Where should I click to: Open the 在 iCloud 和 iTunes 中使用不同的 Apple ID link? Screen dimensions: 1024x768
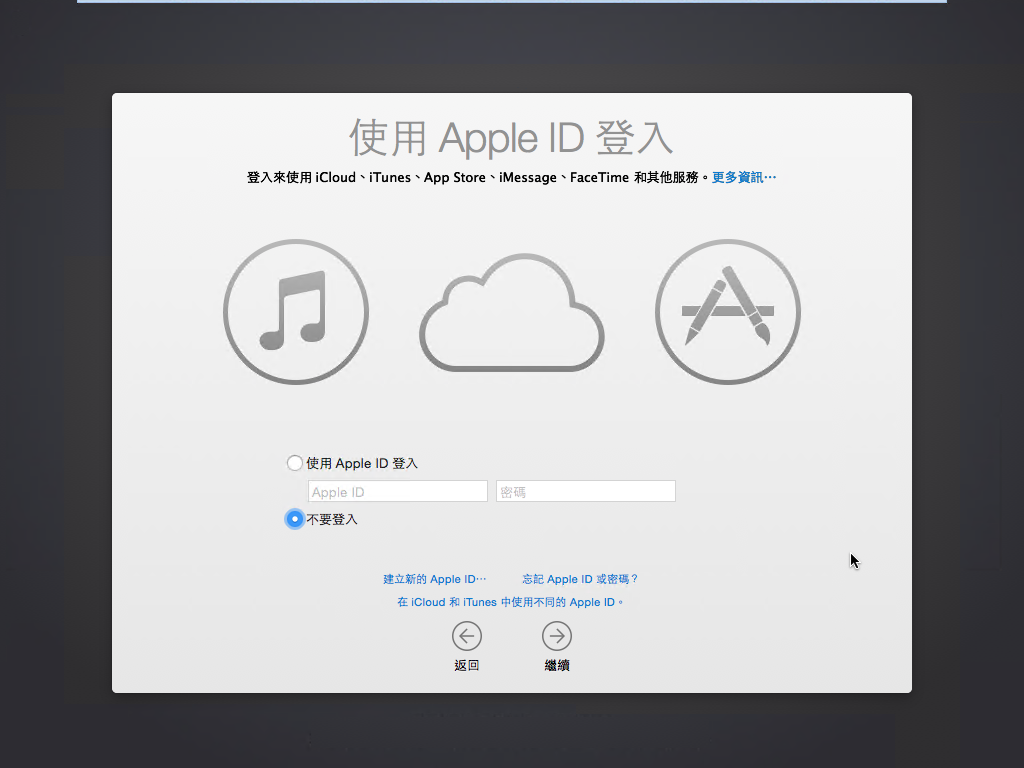510,601
